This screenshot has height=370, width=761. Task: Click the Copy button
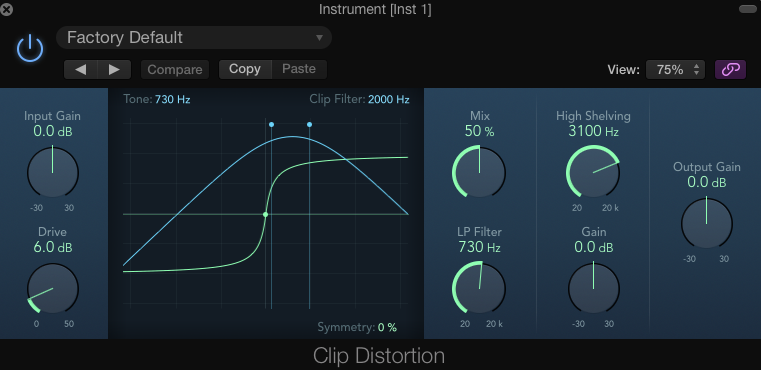coord(245,69)
